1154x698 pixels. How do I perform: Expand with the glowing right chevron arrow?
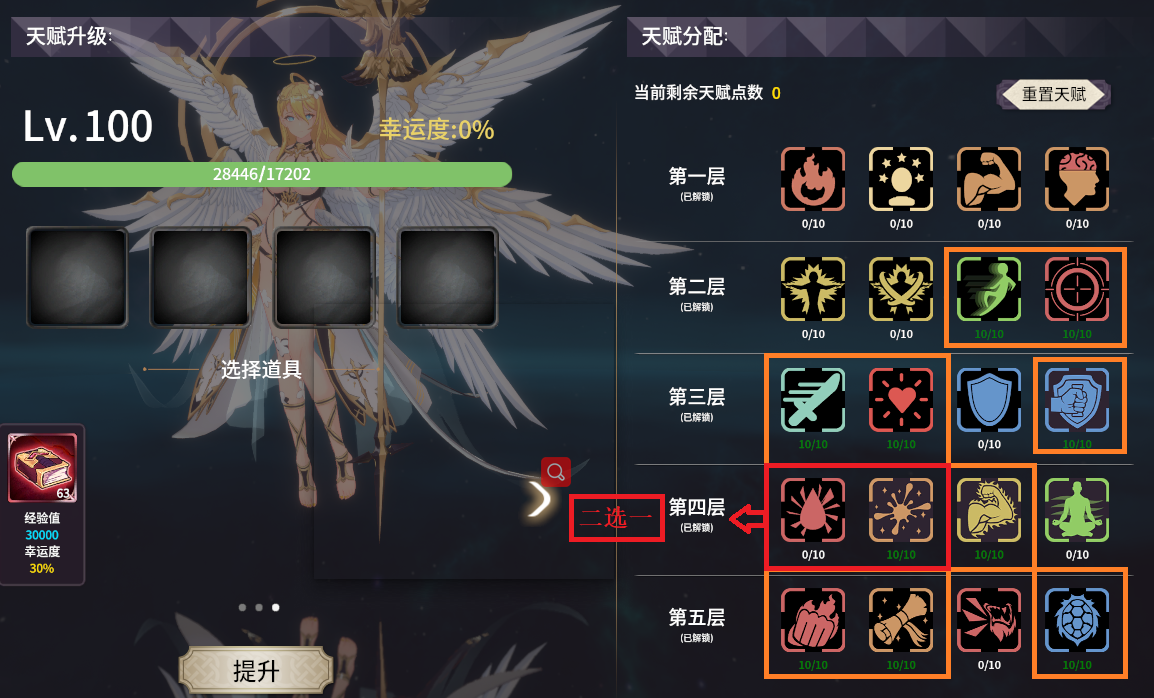pyautogui.click(x=540, y=500)
